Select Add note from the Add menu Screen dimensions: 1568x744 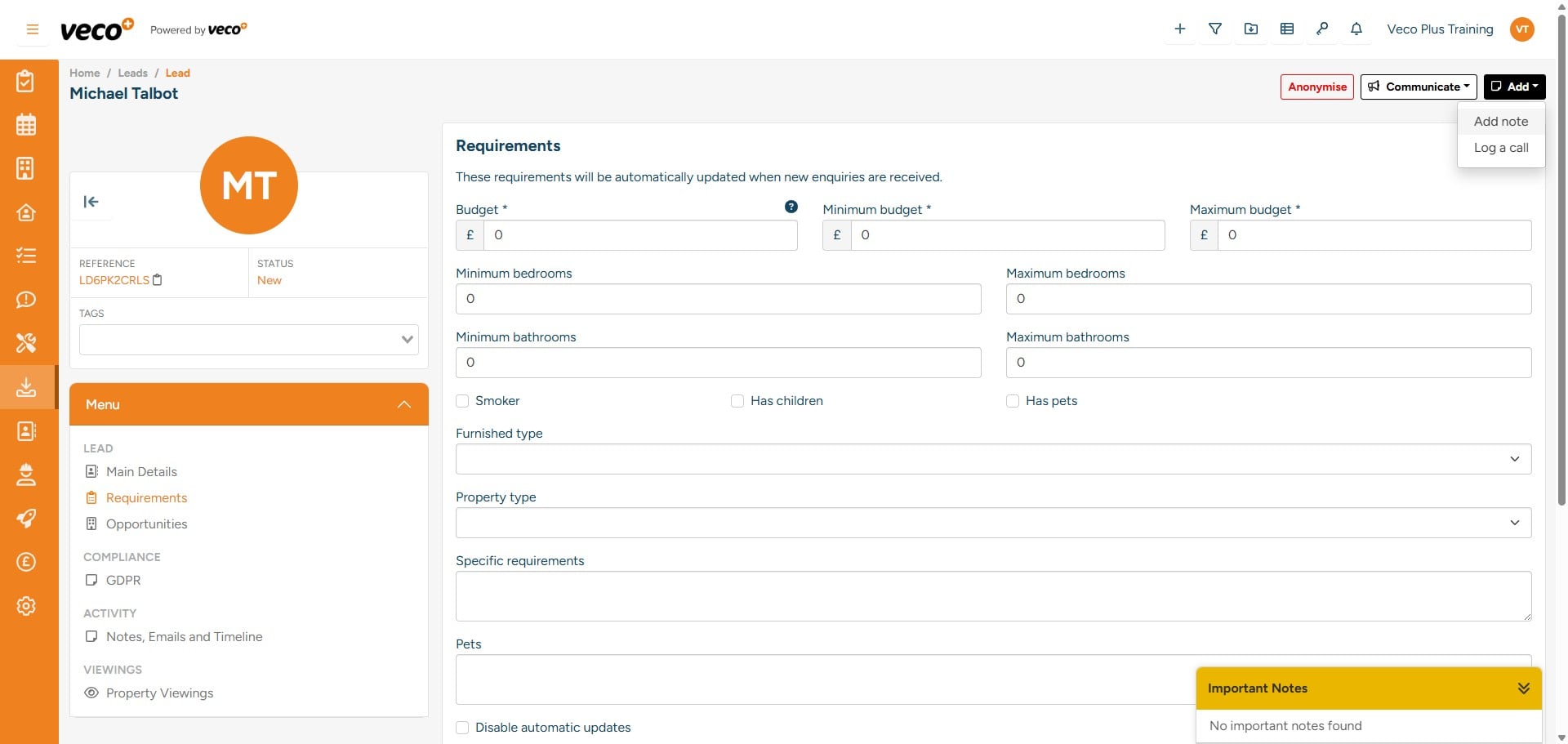coord(1501,121)
